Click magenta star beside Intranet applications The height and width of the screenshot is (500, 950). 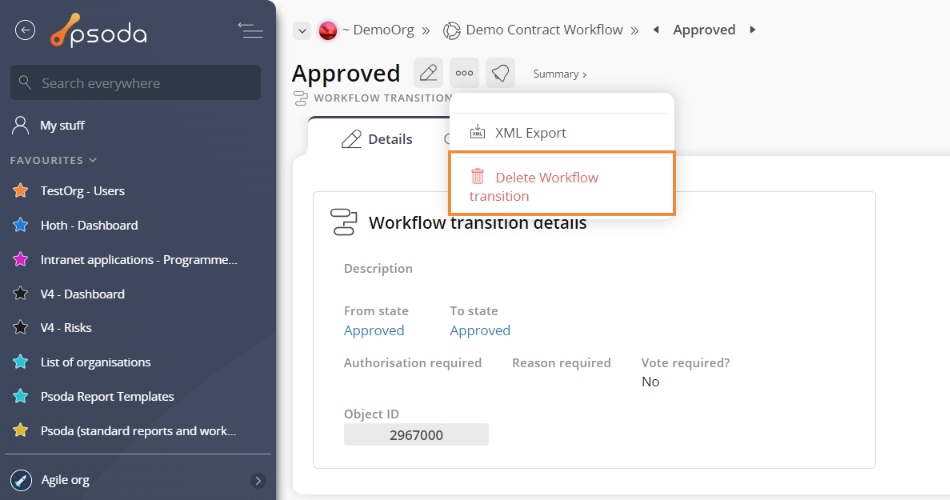[x=21, y=259]
